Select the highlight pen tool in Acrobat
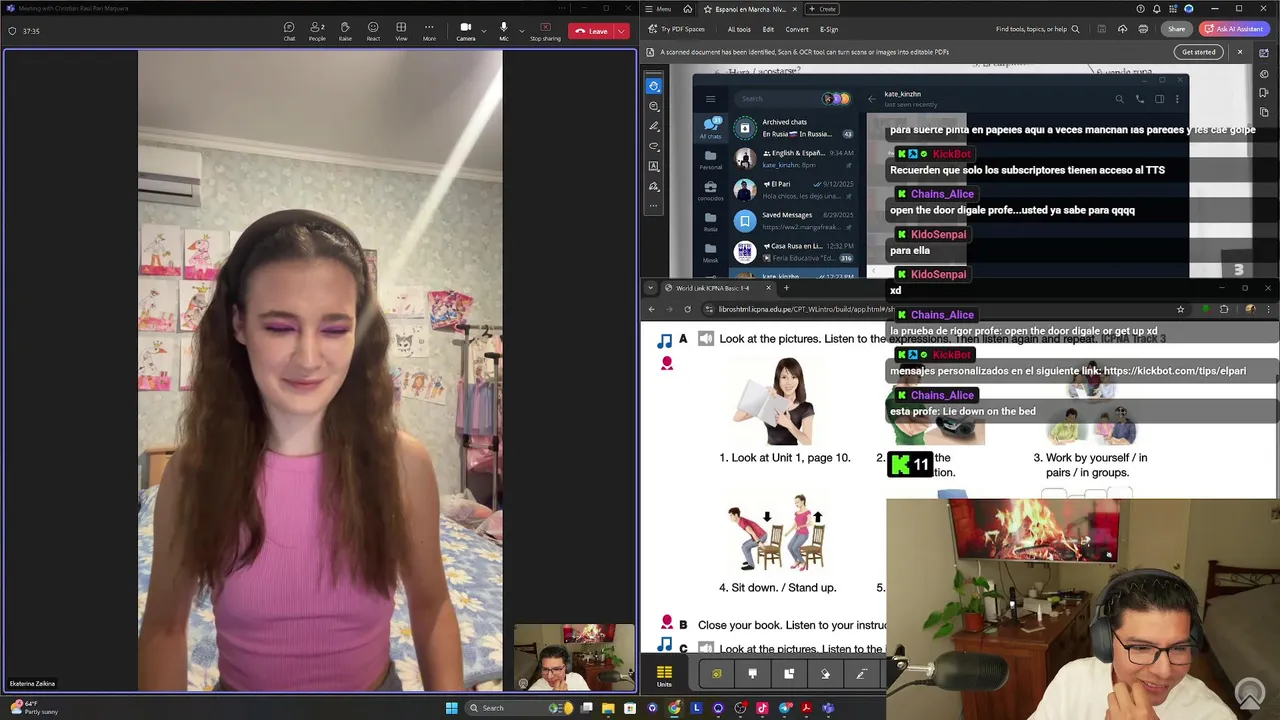This screenshot has height=720, width=1280. tap(654, 126)
